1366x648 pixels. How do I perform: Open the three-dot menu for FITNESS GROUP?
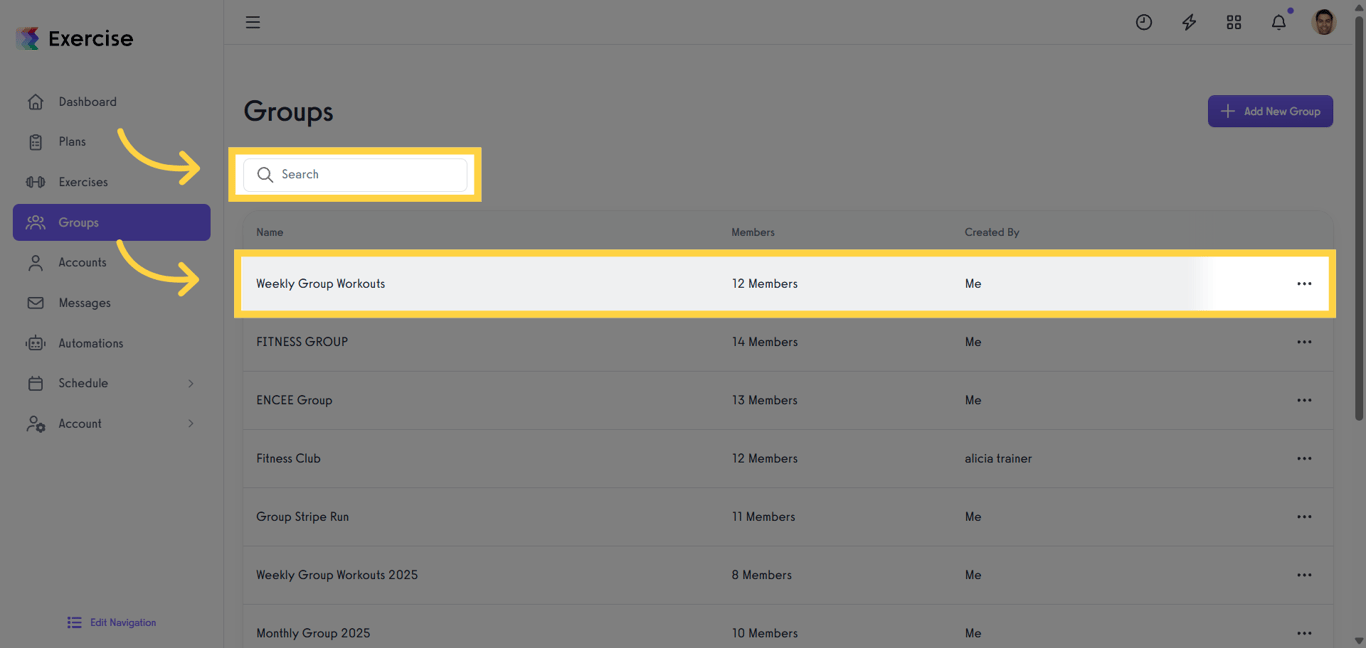(1304, 341)
